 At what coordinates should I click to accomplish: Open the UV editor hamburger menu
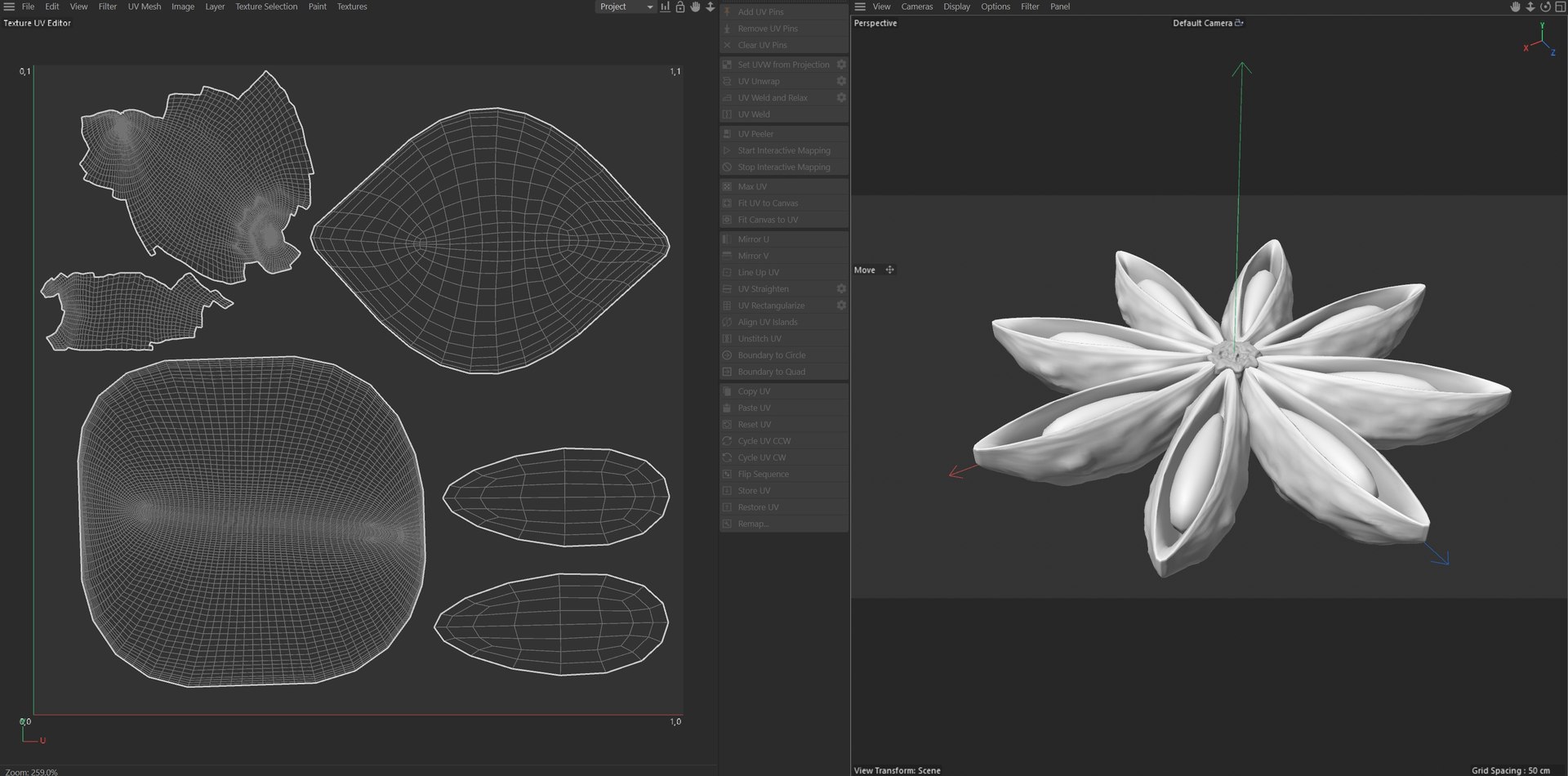click(9, 7)
